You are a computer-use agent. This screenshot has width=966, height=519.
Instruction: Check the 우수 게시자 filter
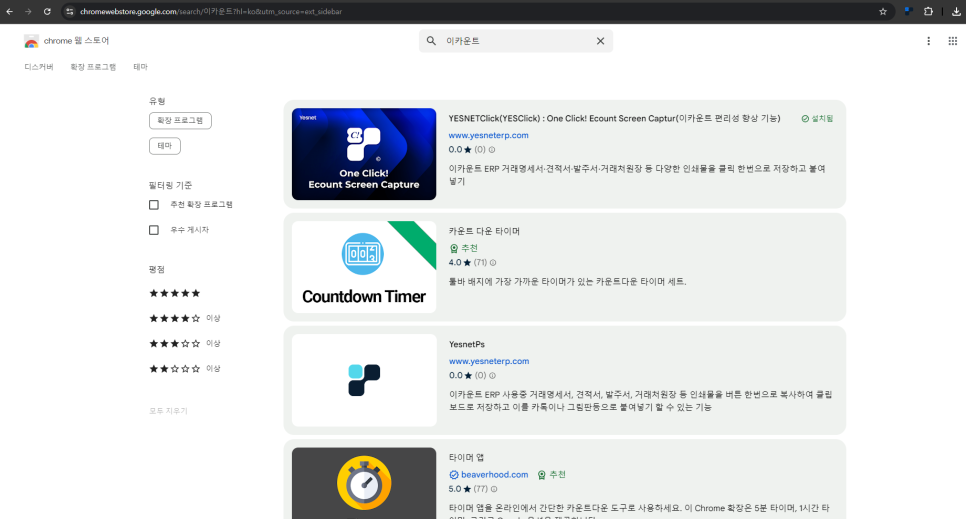pyautogui.click(x=154, y=230)
